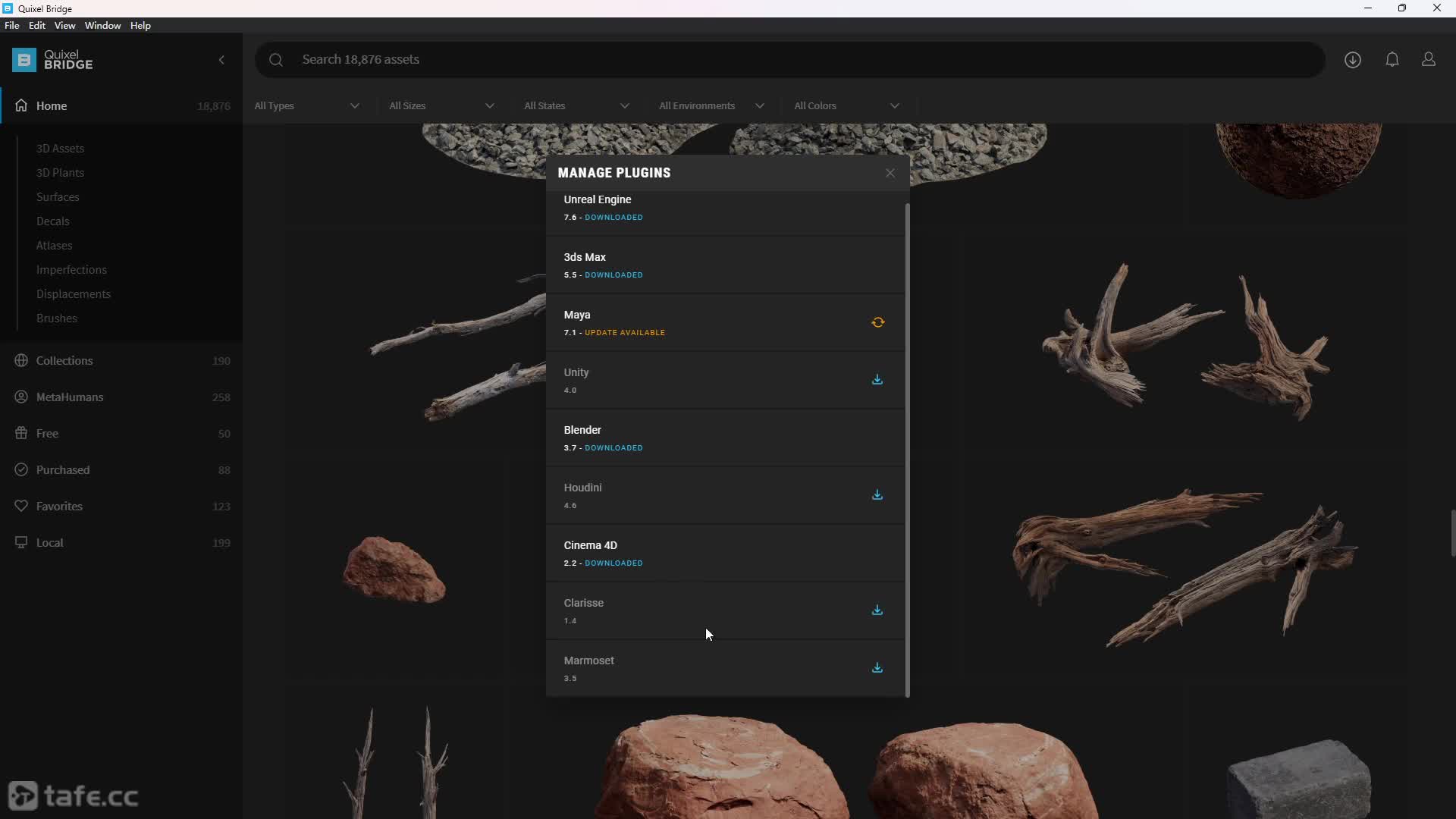The height and width of the screenshot is (819, 1456).
Task: Click the Purchased checkmark icon
Action: tap(21, 469)
